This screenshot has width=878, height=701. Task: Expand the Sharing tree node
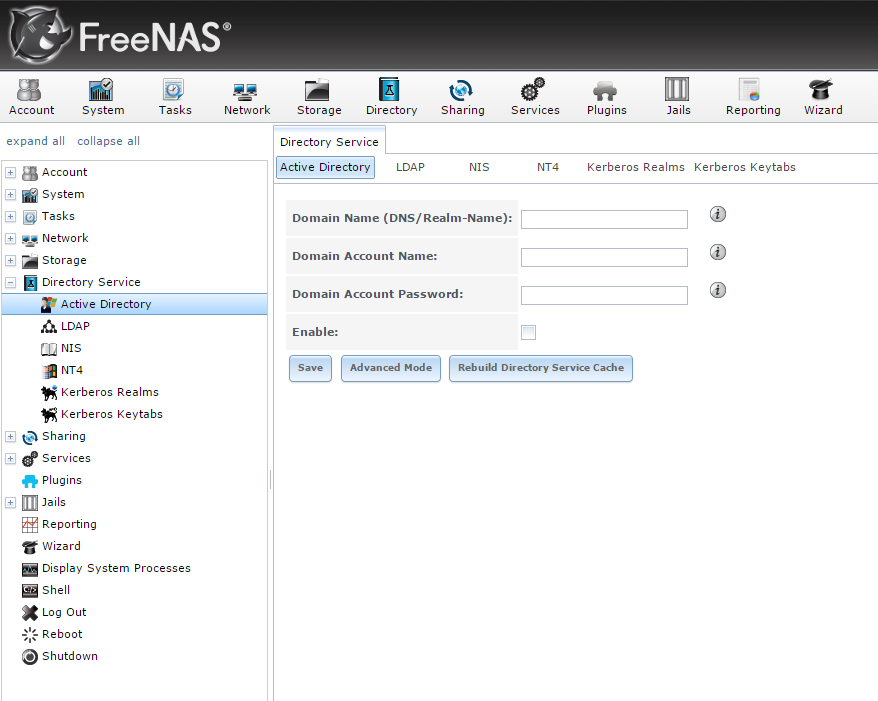(x=11, y=436)
